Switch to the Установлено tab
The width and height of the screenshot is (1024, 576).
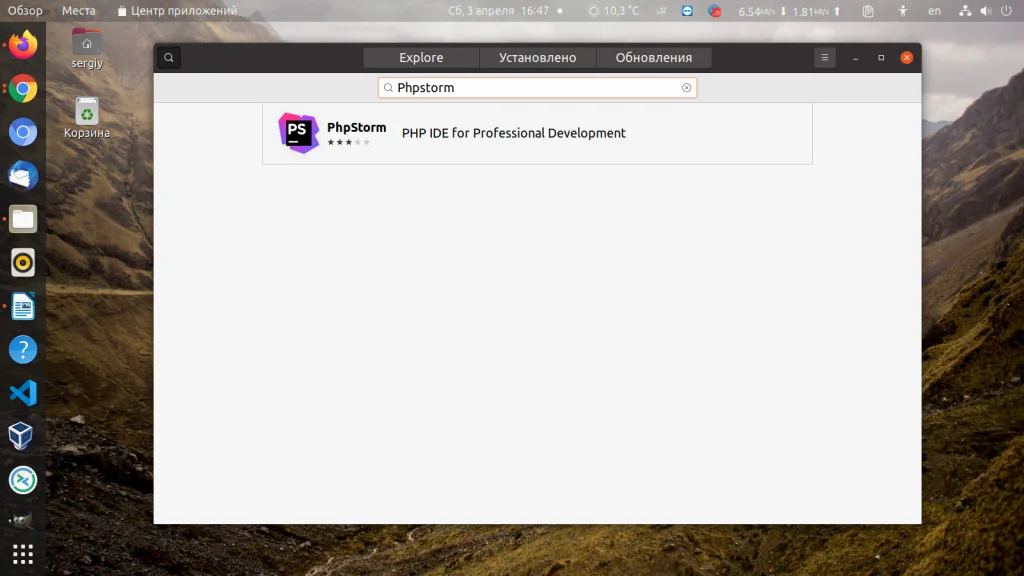tap(537, 57)
